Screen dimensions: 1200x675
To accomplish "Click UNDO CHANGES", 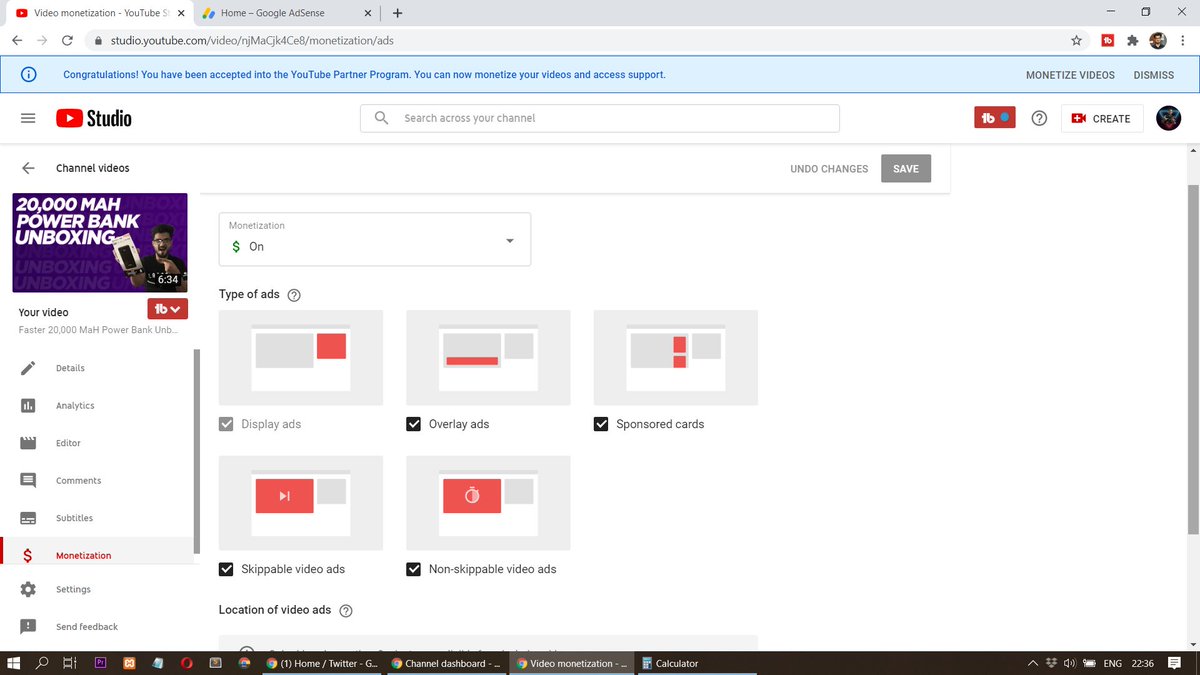I will (x=829, y=169).
